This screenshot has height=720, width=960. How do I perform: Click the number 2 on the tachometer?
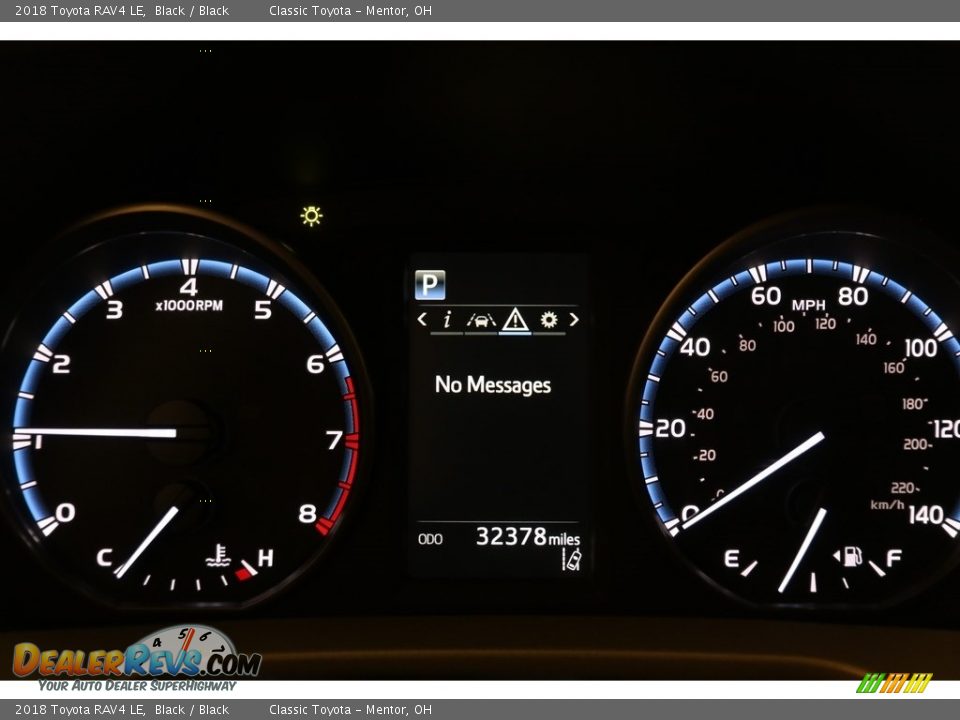[61, 364]
